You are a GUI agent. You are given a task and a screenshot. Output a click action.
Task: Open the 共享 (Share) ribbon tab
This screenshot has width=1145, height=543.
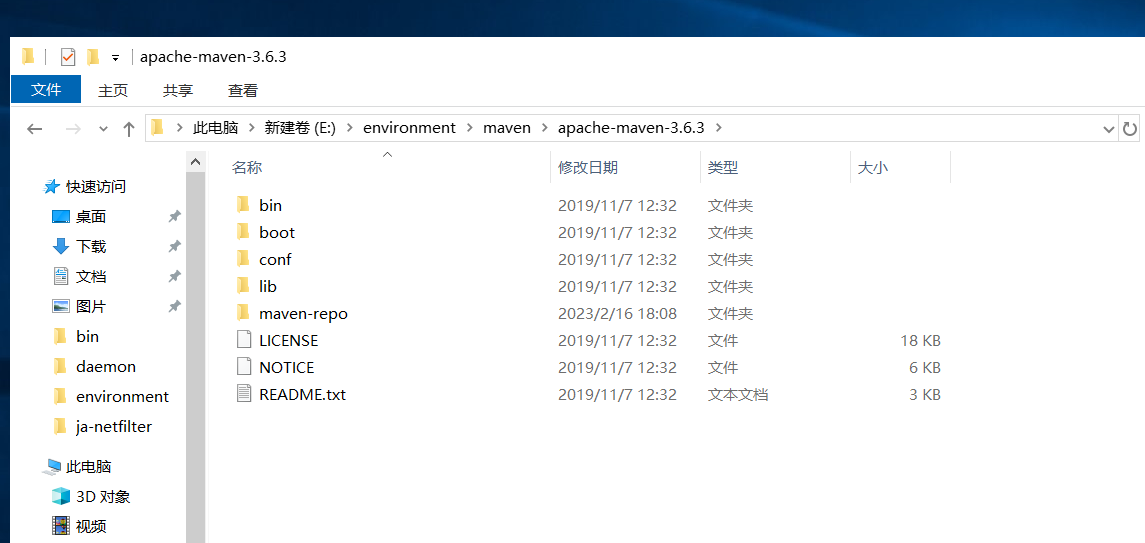[178, 90]
